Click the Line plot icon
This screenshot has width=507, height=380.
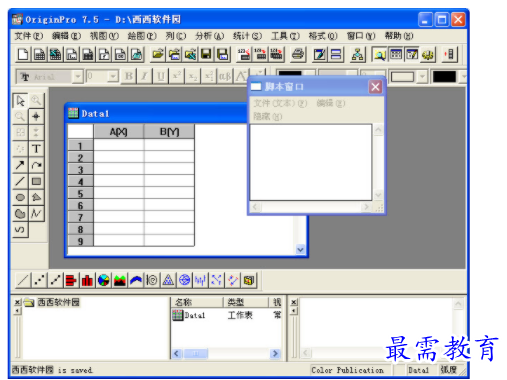23,280
